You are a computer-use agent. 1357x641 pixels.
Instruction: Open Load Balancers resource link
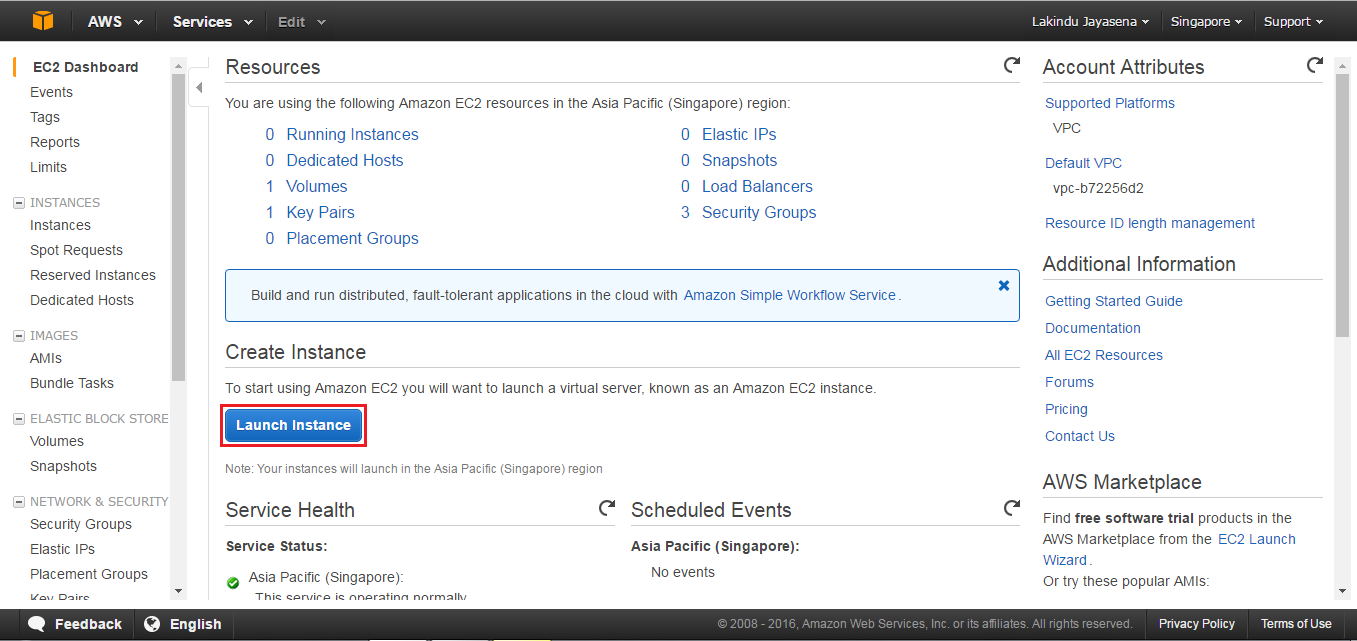[x=757, y=186]
